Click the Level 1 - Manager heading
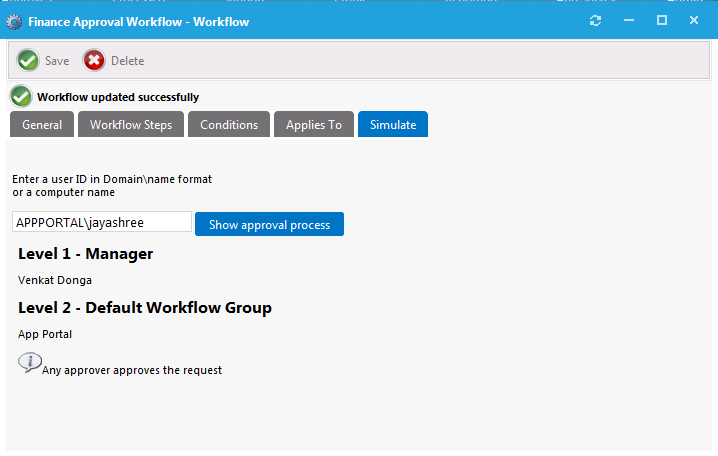The height and width of the screenshot is (456, 718). 85,254
